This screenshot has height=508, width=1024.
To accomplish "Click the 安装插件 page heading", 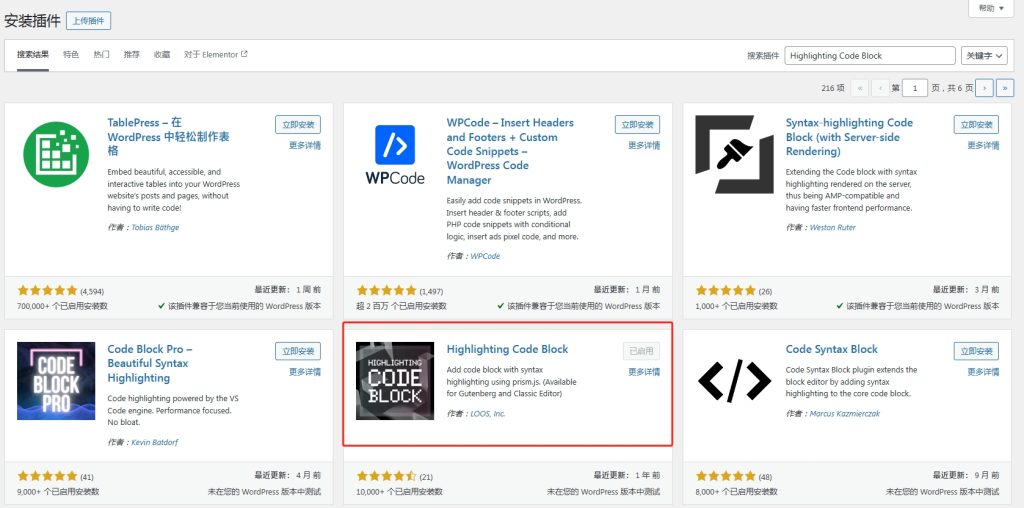I will 32,21.
